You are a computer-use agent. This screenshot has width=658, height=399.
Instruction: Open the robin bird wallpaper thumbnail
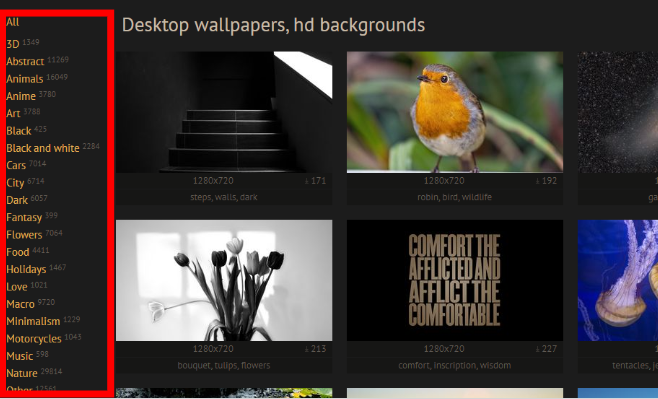[x=455, y=112]
